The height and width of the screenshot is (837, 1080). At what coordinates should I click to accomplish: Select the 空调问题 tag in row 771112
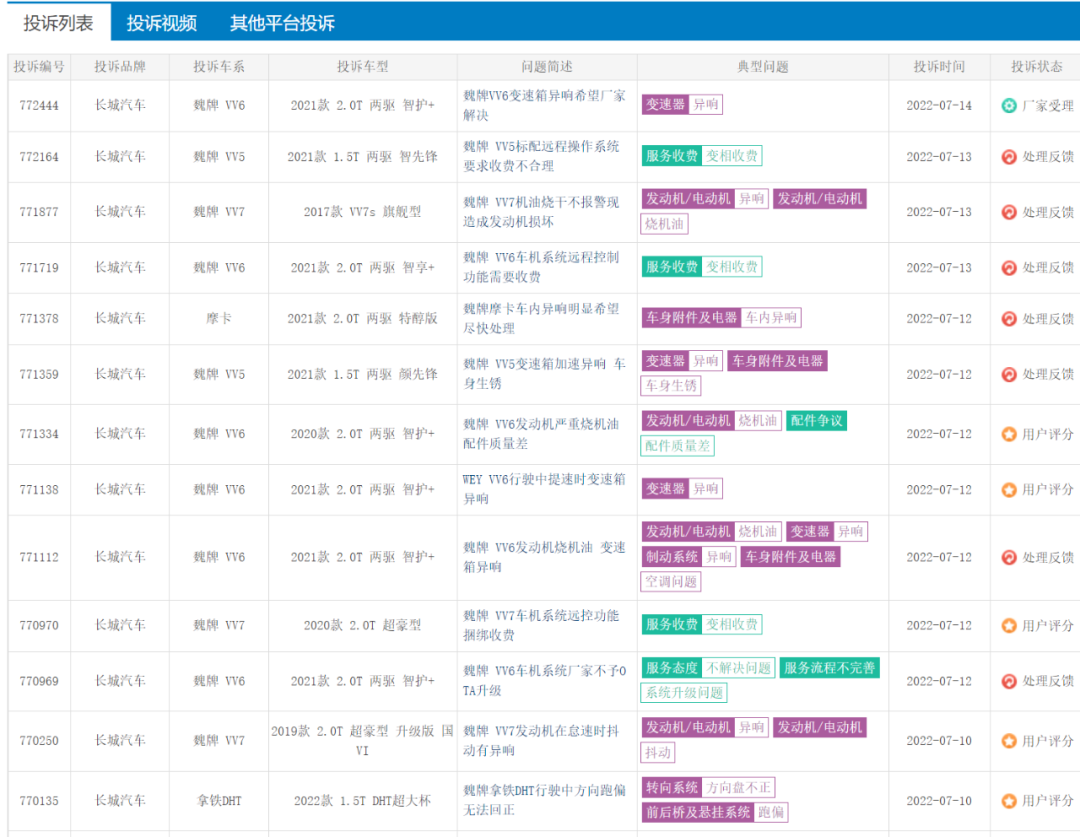click(x=671, y=582)
